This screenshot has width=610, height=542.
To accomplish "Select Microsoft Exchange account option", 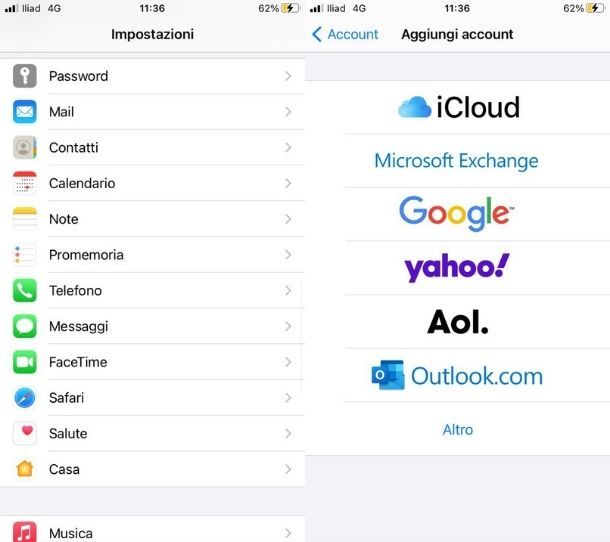I will pos(456,161).
